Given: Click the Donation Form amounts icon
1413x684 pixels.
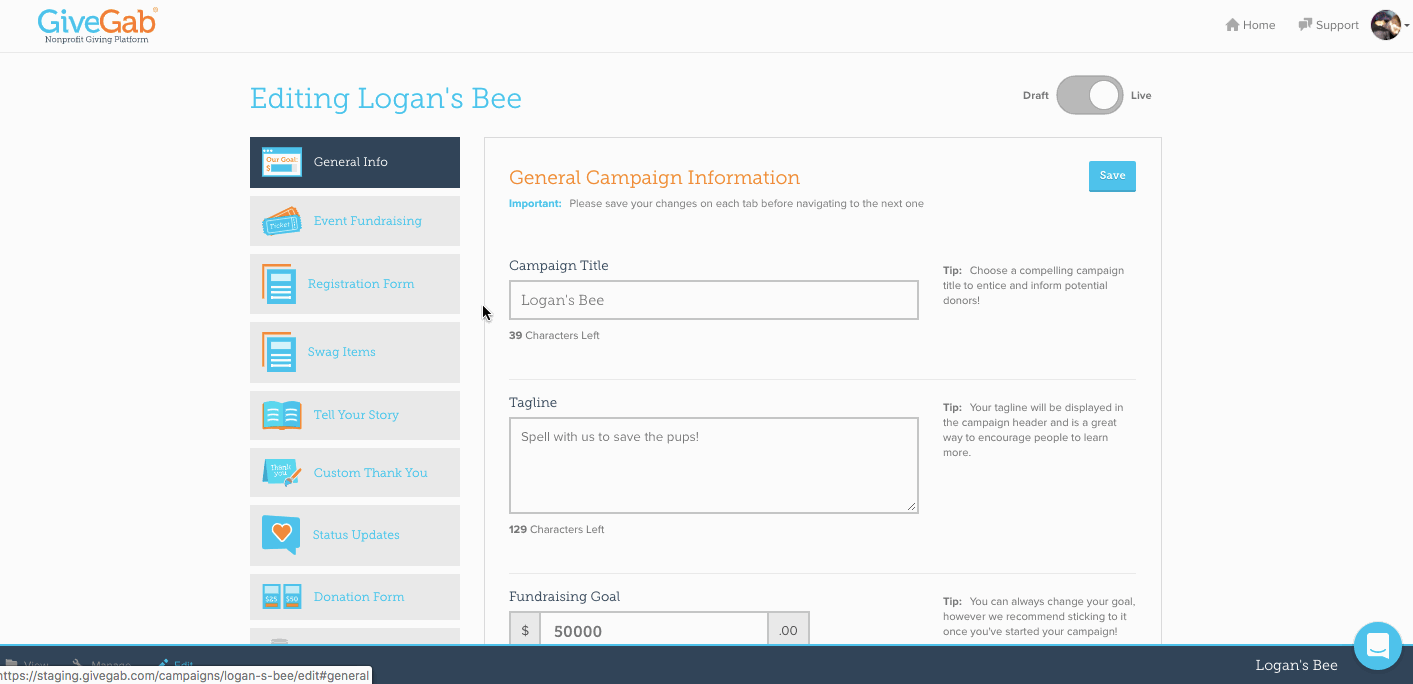Looking at the screenshot, I should [282, 597].
